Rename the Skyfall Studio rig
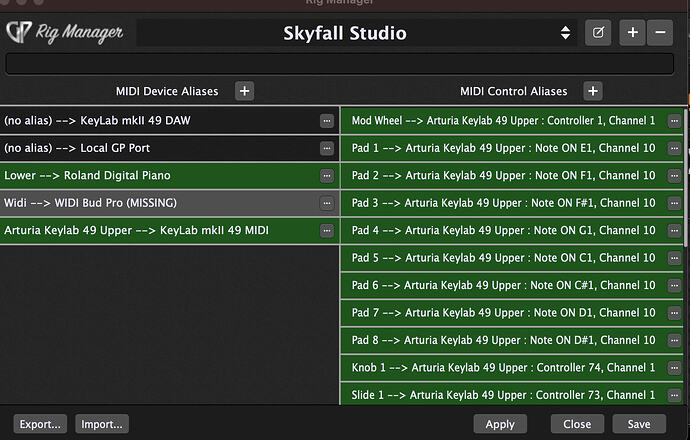This screenshot has height=440, width=690. point(598,33)
